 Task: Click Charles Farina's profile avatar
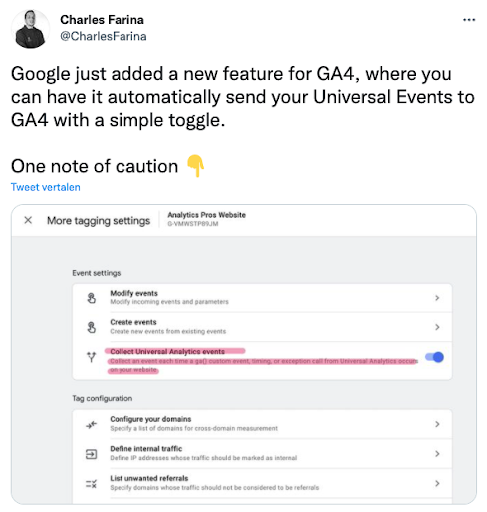pos(30,29)
